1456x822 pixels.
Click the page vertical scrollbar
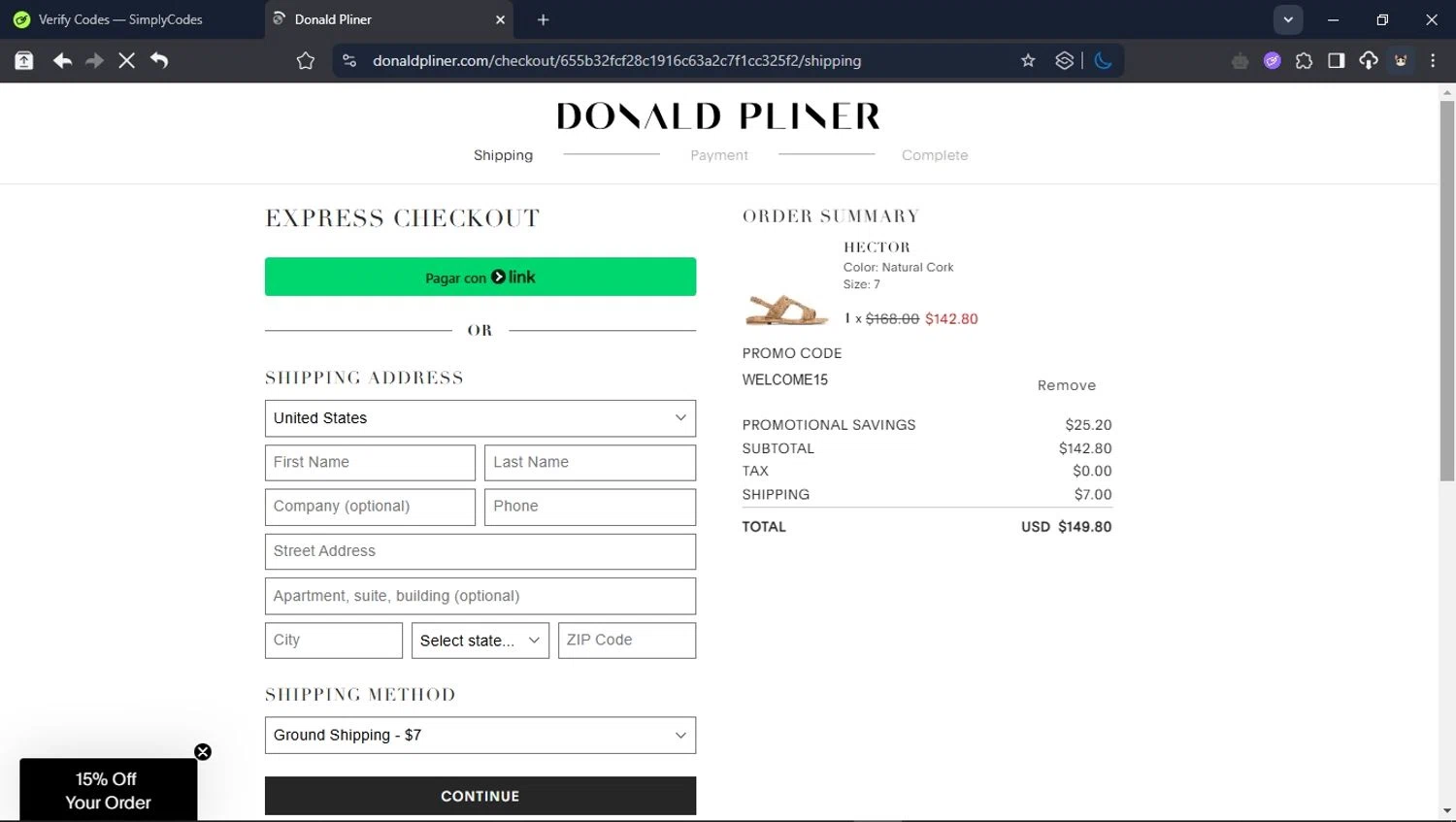coord(1447,291)
